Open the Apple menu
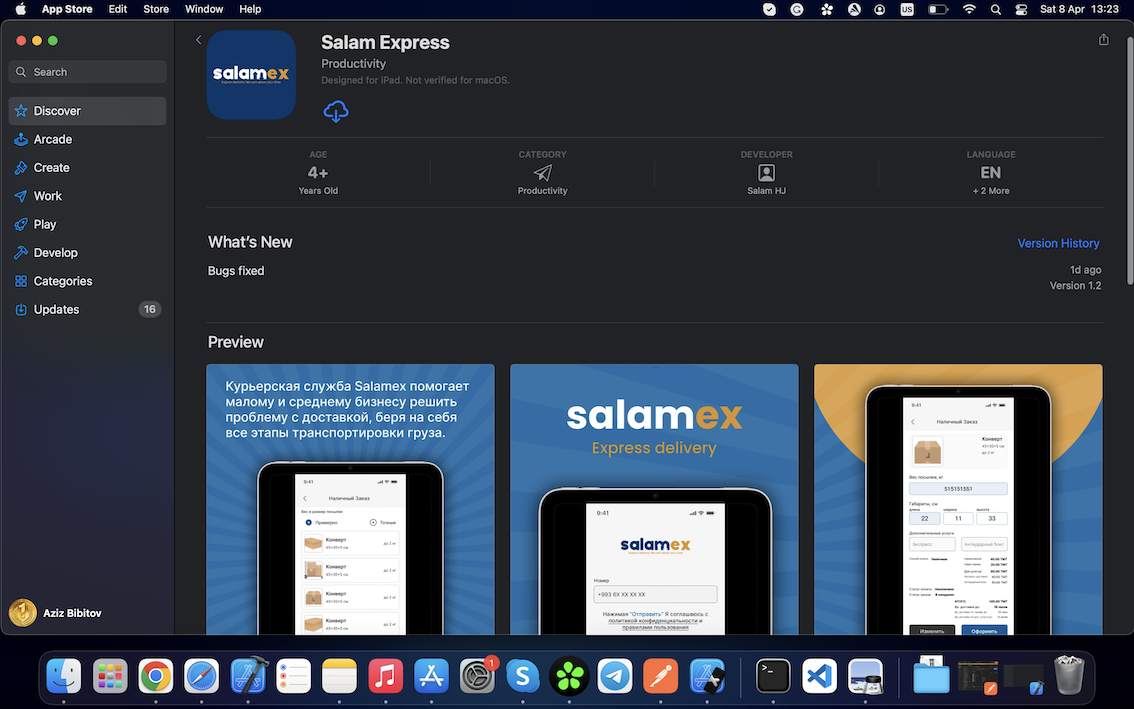This screenshot has width=1134, height=709. [20, 9]
